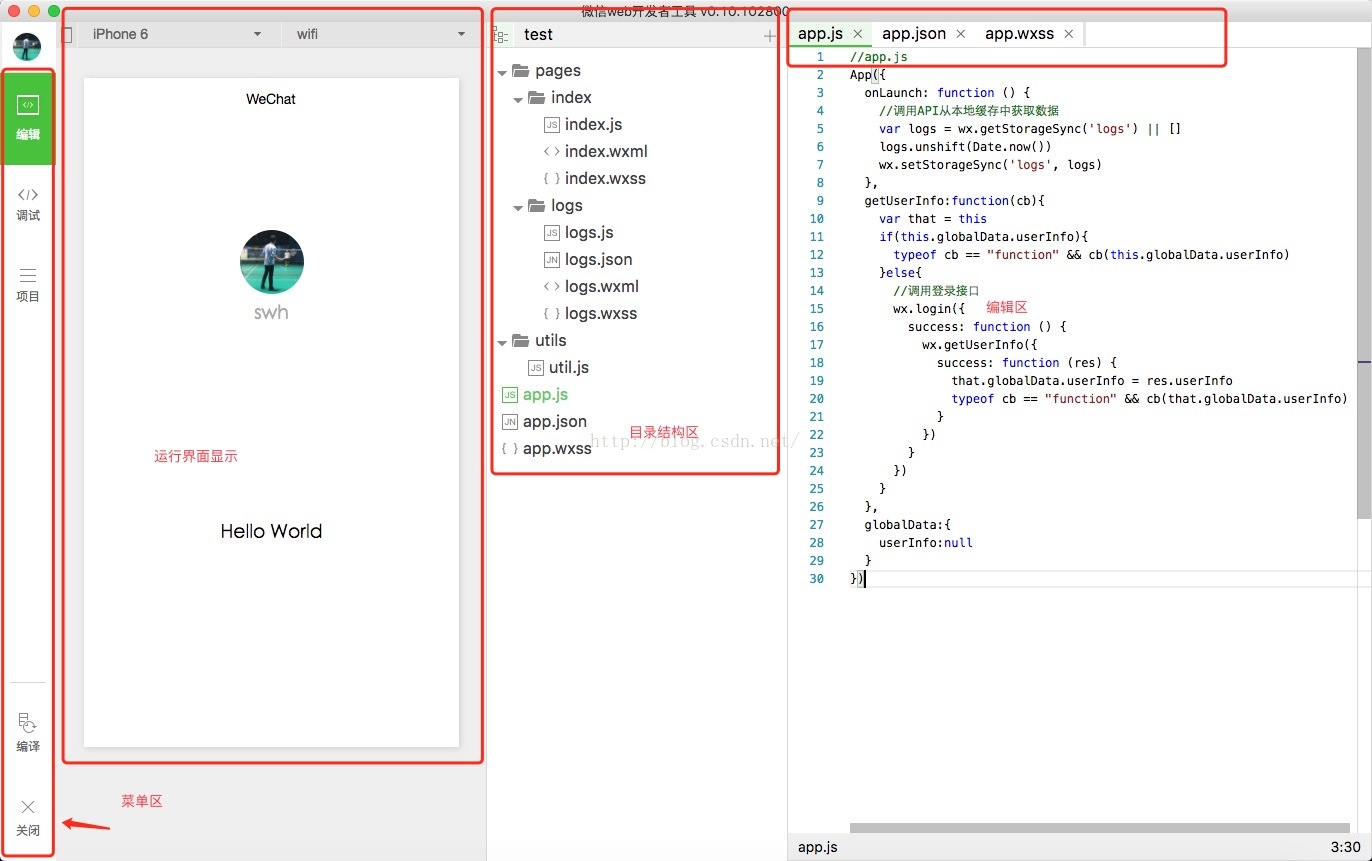Open the wifi network dropdown
Screen dimensions: 1372x861
[380, 34]
